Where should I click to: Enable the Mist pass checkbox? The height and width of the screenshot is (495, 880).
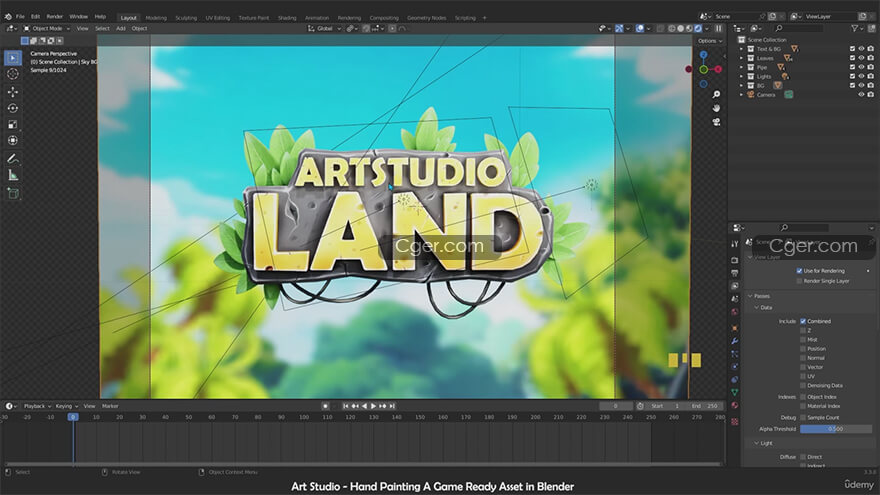coord(803,340)
